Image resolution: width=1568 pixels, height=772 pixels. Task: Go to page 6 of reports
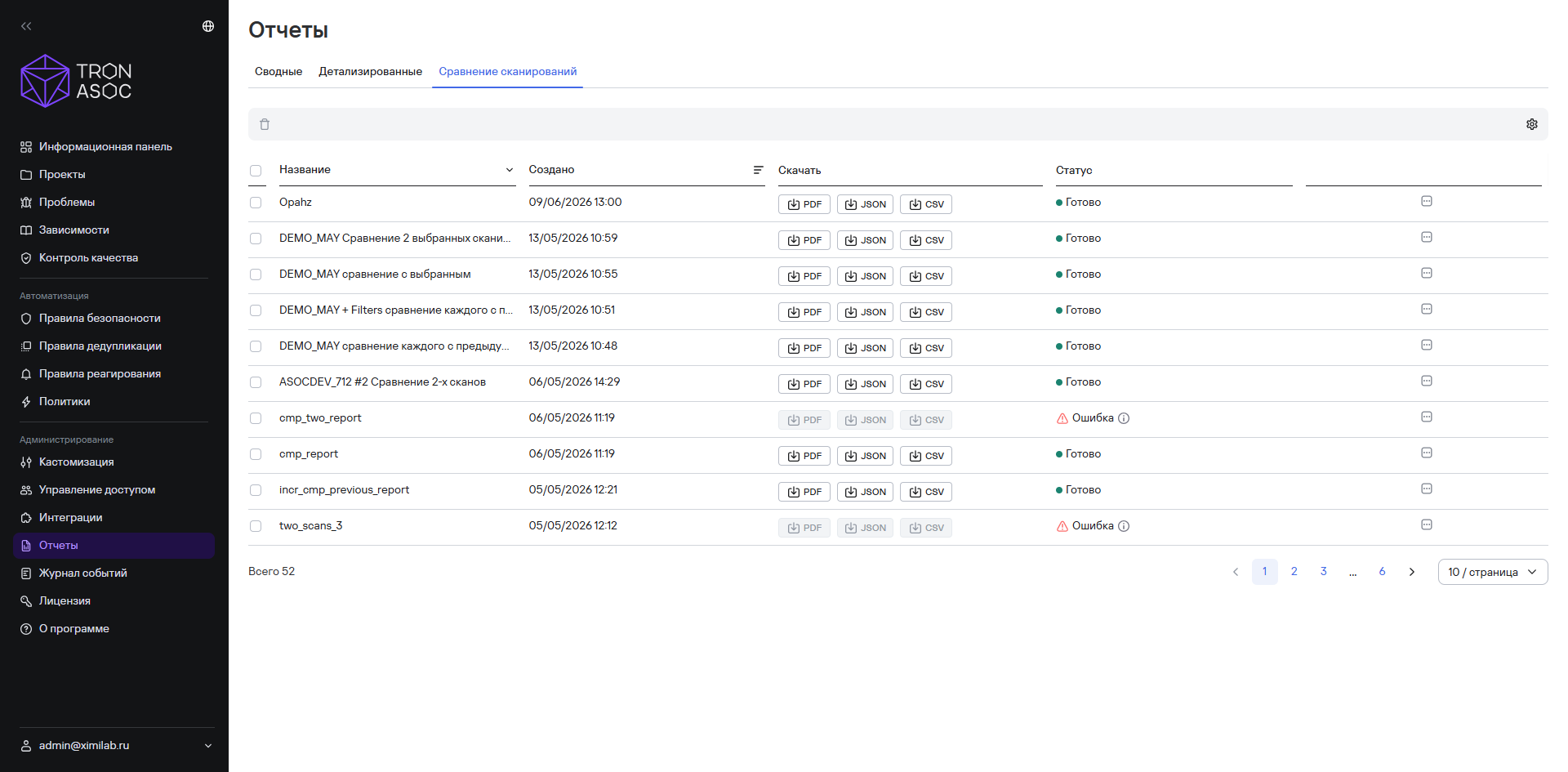pyautogui.click(x=1383, y=572)
